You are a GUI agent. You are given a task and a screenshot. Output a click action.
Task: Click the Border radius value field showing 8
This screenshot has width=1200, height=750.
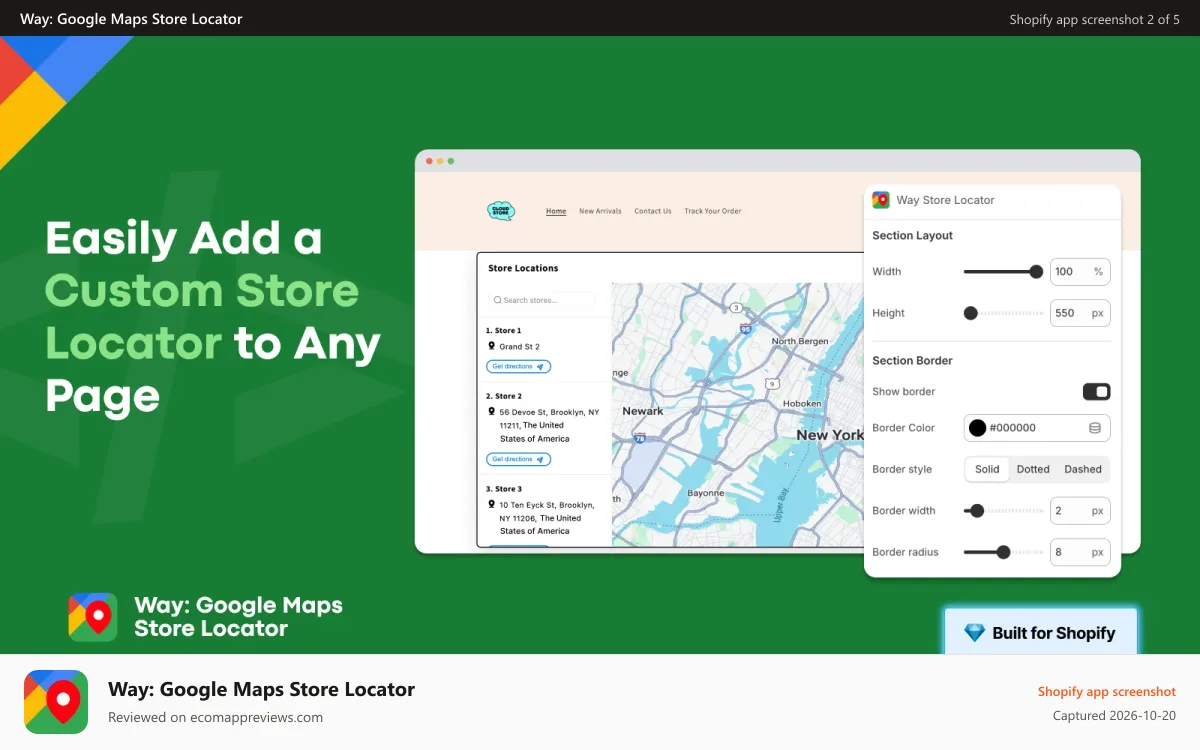pyautogui.click(x=1080, y=552)
